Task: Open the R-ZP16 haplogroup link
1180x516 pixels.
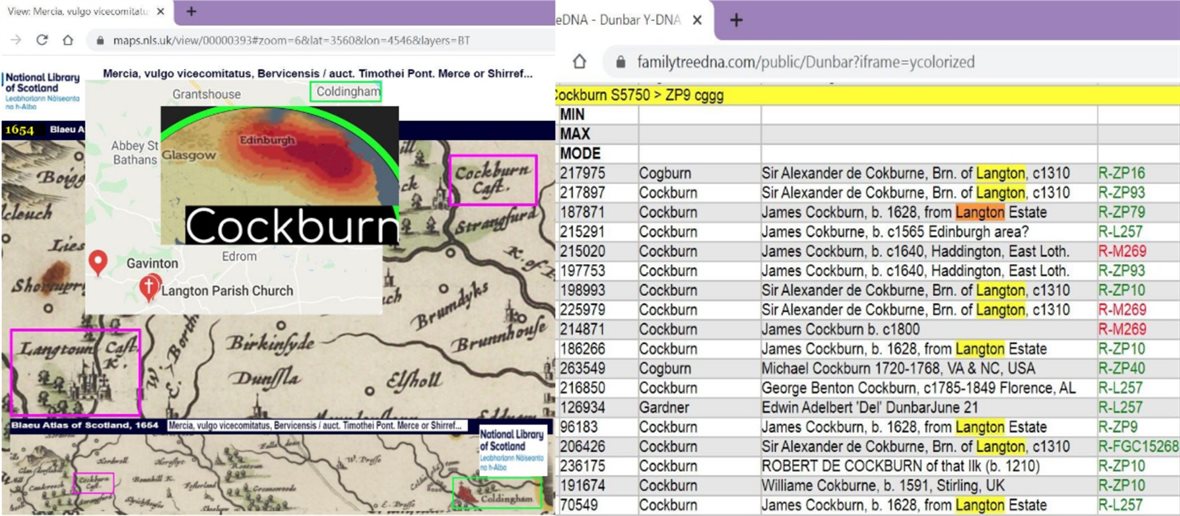Action: 1122,173
